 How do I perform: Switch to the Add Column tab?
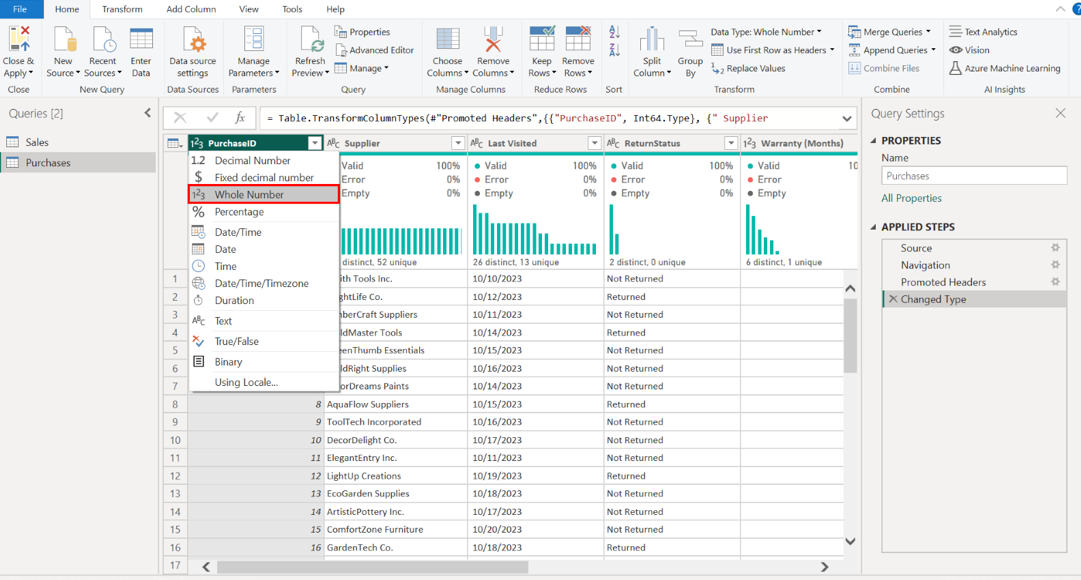(x=190, y=9)
